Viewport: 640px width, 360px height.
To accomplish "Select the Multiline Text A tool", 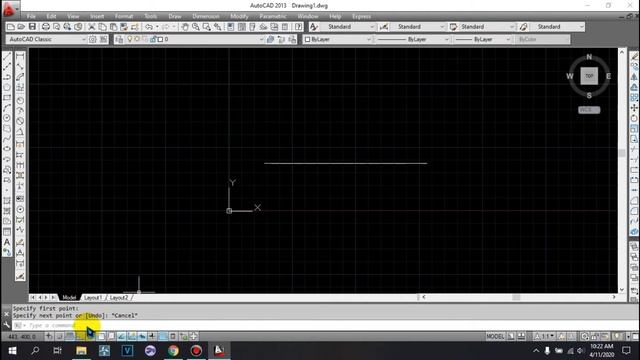I will pos(7,242).
